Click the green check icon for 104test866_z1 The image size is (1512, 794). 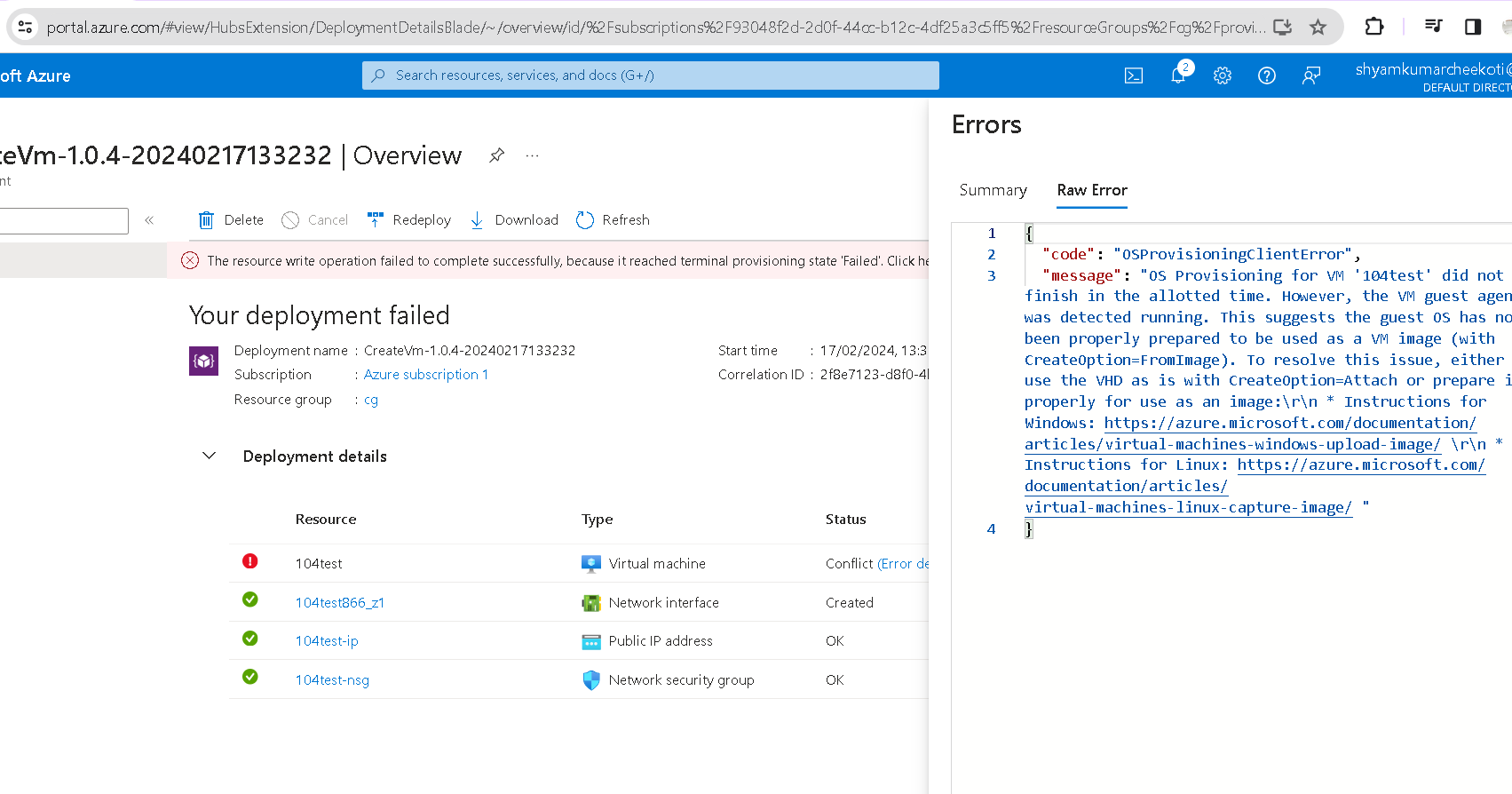[250, 599]
